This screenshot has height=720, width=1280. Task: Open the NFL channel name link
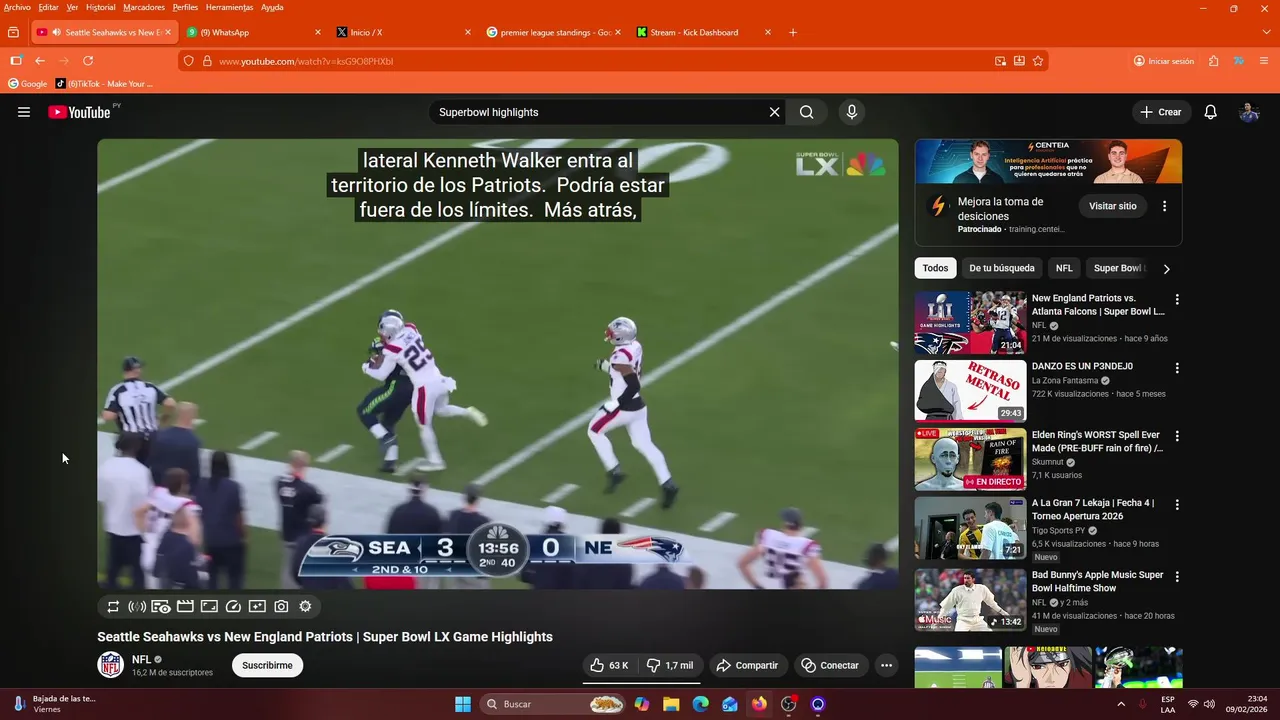click(141, 659)
